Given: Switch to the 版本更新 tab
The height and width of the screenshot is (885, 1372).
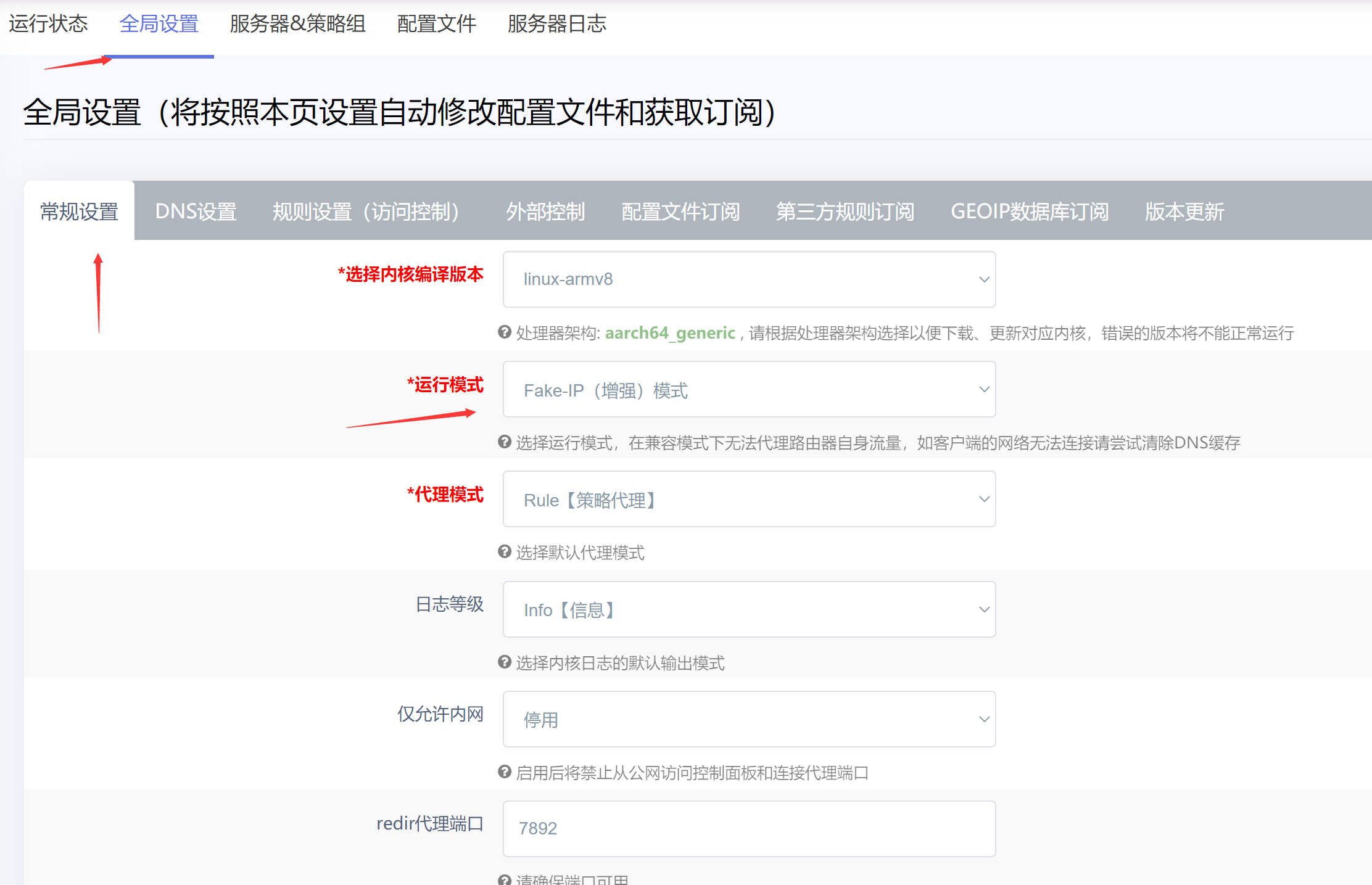Looking at the screenshot, I should 1184,212.
